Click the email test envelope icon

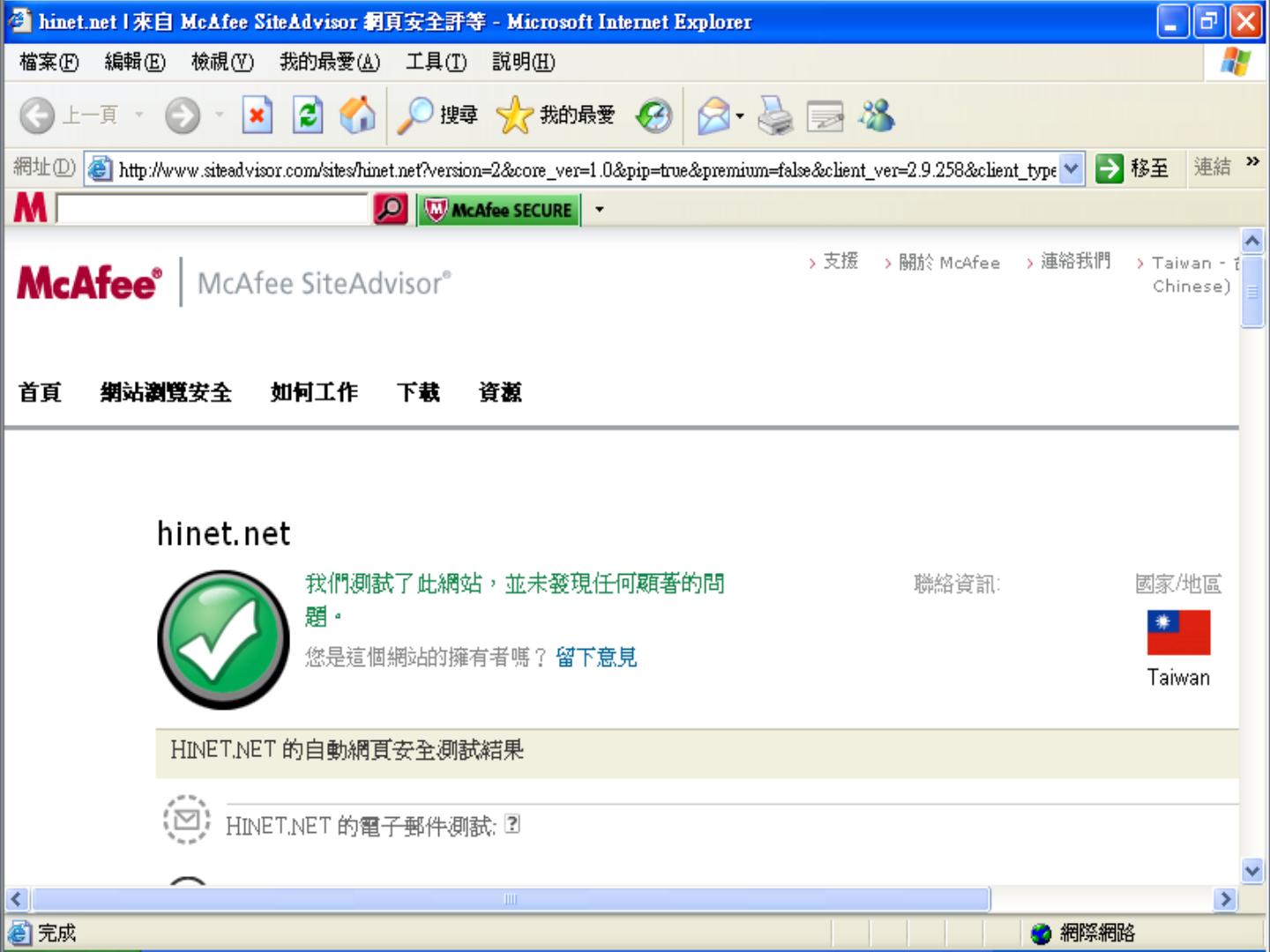click(187, 820)
